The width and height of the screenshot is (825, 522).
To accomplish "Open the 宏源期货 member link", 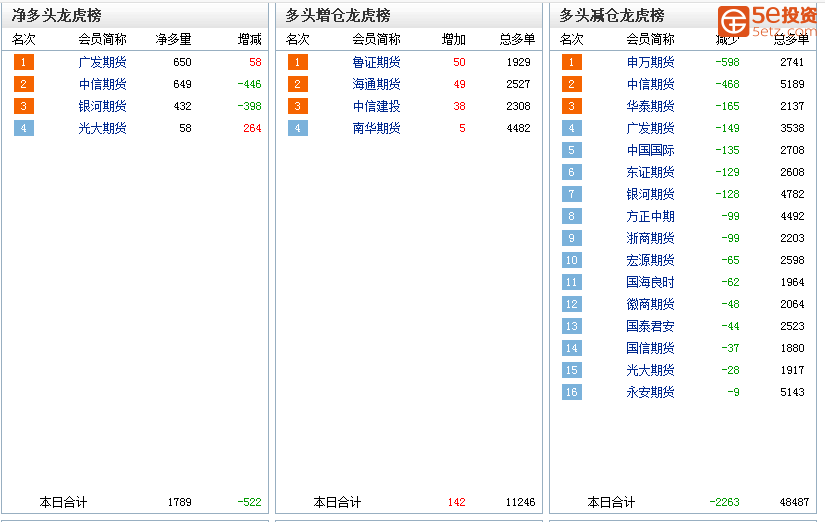I will point(651,260).
